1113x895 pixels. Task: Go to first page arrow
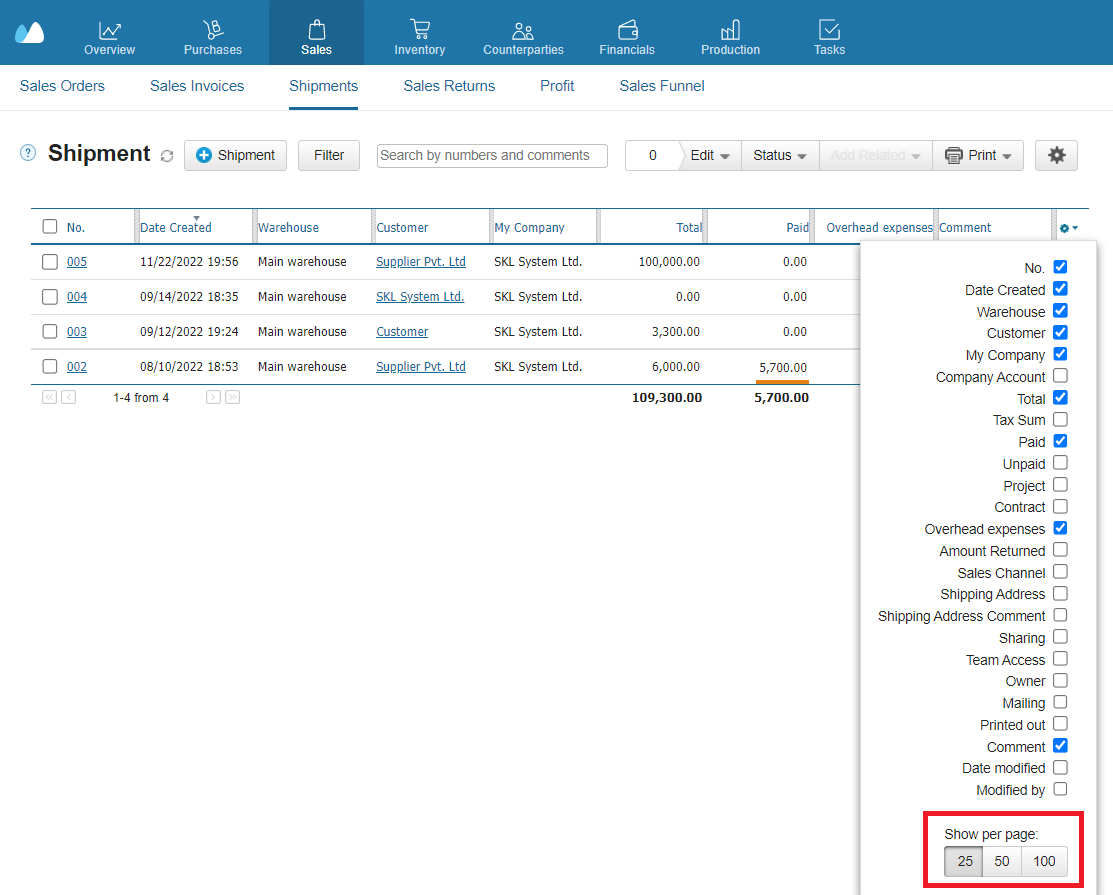click(49, 397)
